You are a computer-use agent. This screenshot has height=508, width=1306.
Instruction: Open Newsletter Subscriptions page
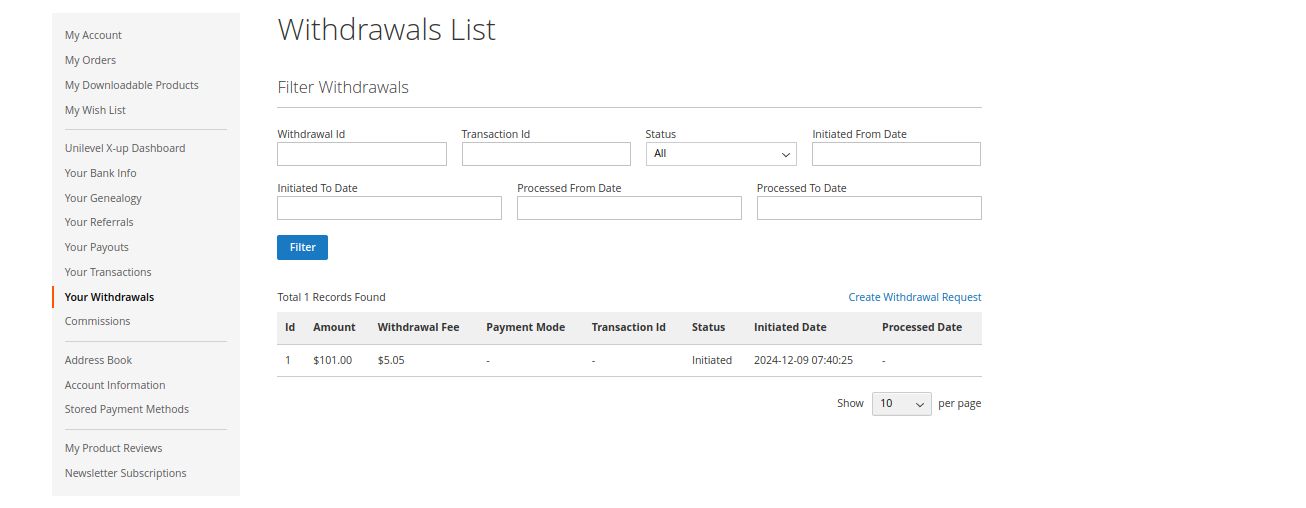coord(125,473)
